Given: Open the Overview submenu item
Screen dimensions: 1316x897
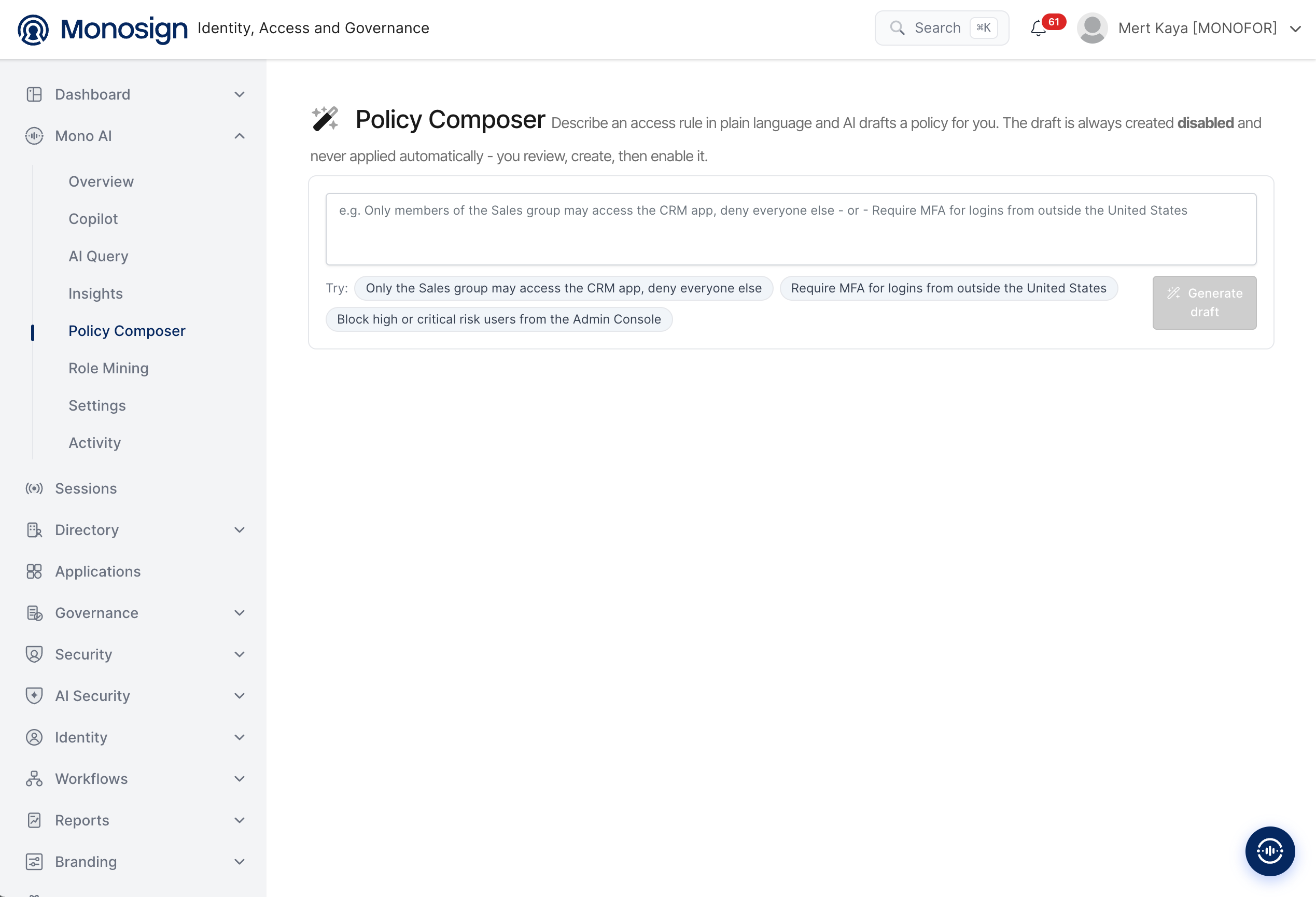Looking at the screenshot, I should coord(101,181).
